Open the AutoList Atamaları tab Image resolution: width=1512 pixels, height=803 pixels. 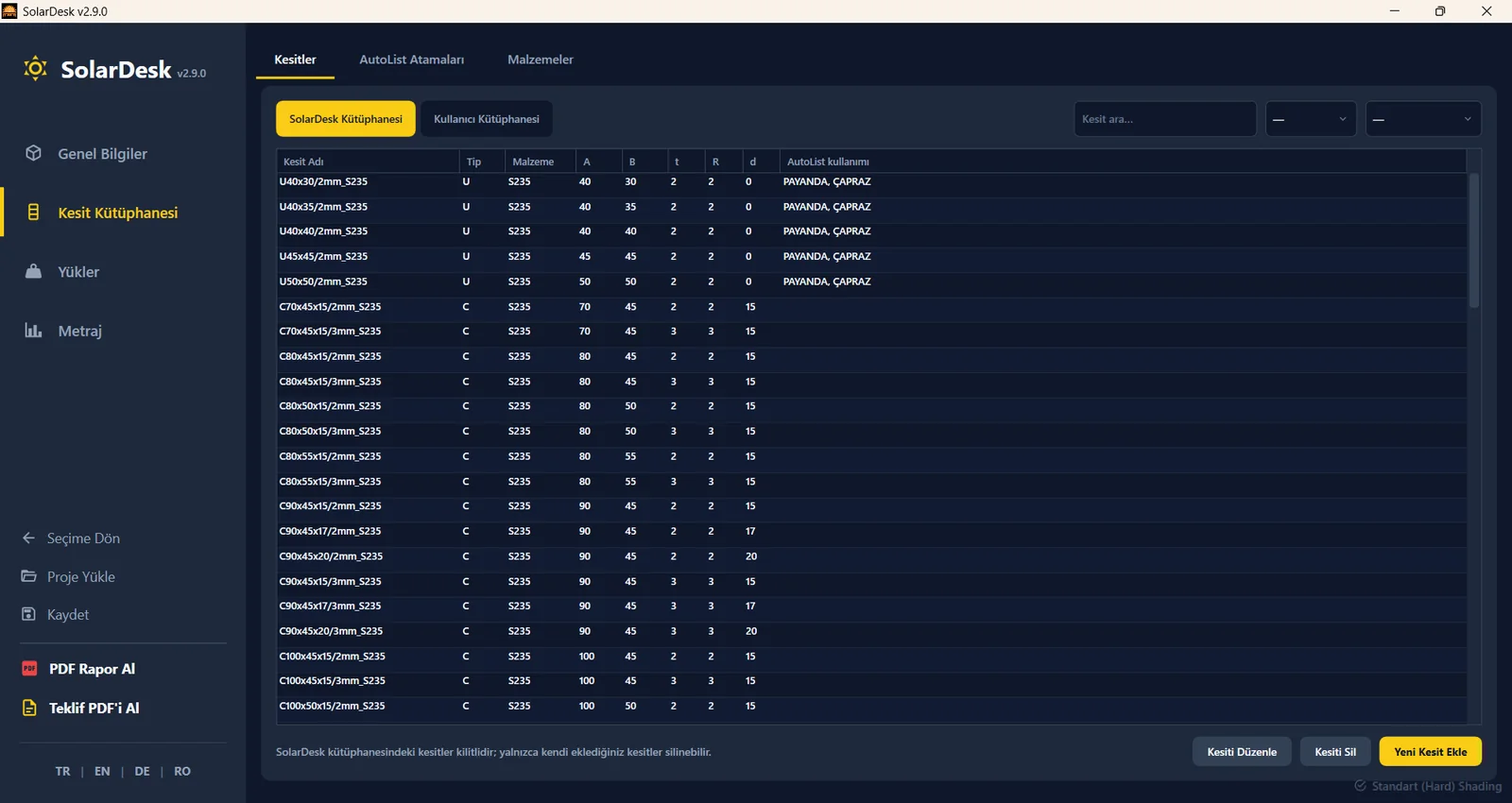click(411, 60)
